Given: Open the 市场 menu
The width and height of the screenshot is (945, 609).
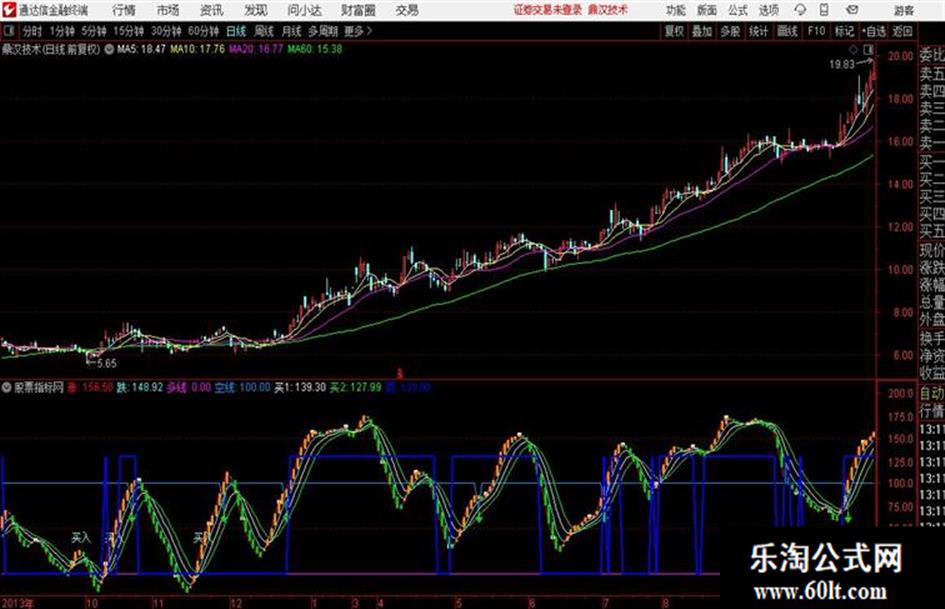Looking at the screenshot, I should [x=168, y=10].
